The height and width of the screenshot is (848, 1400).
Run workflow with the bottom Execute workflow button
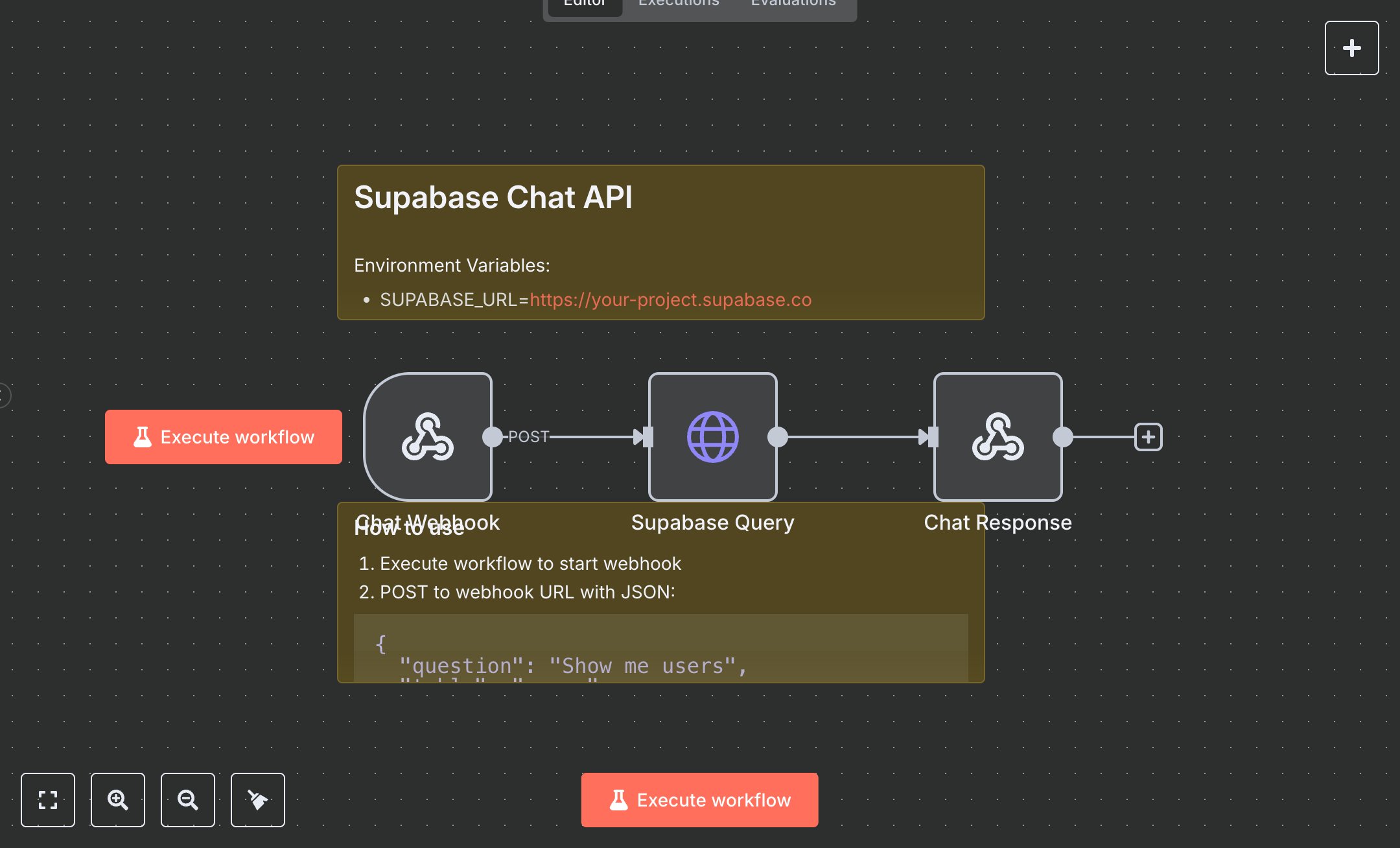(x=699, y=800)
